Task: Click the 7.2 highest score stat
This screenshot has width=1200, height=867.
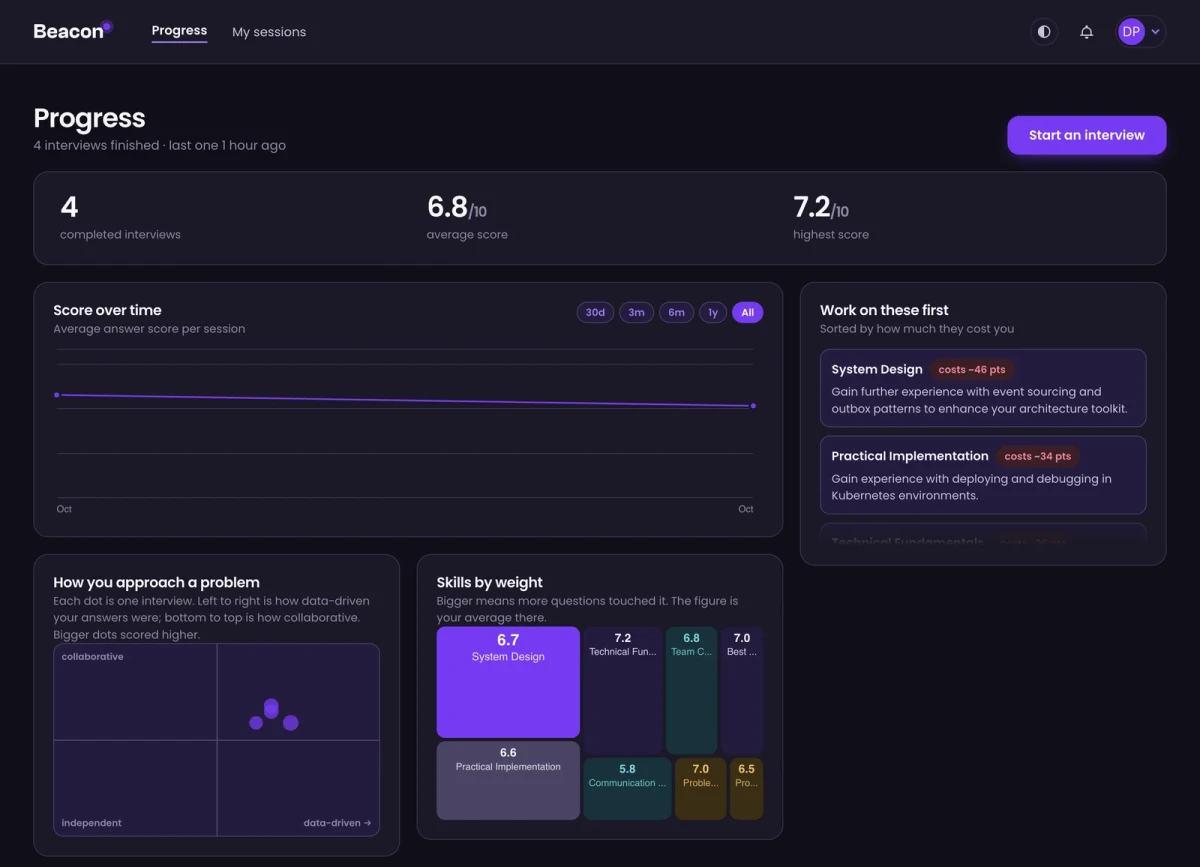Action: click(x=831, y=218)
